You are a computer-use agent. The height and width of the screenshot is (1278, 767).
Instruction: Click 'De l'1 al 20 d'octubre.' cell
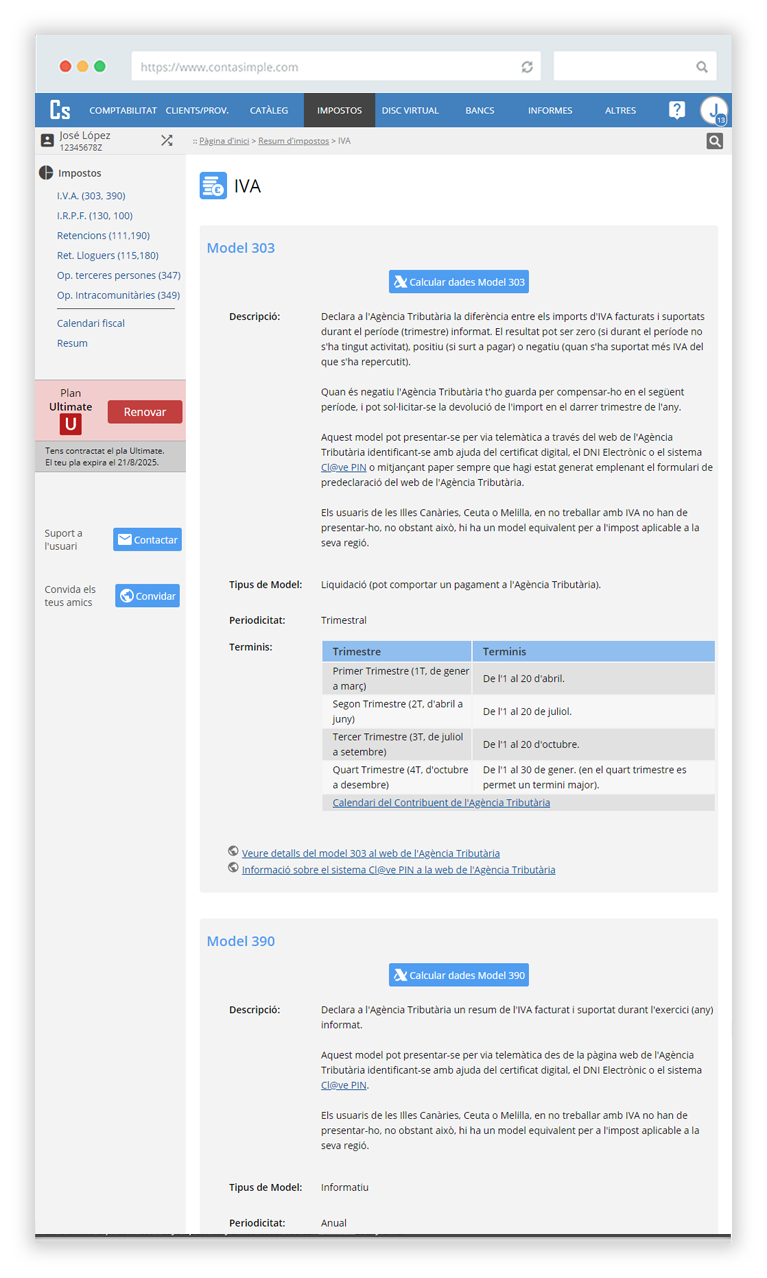594,744
